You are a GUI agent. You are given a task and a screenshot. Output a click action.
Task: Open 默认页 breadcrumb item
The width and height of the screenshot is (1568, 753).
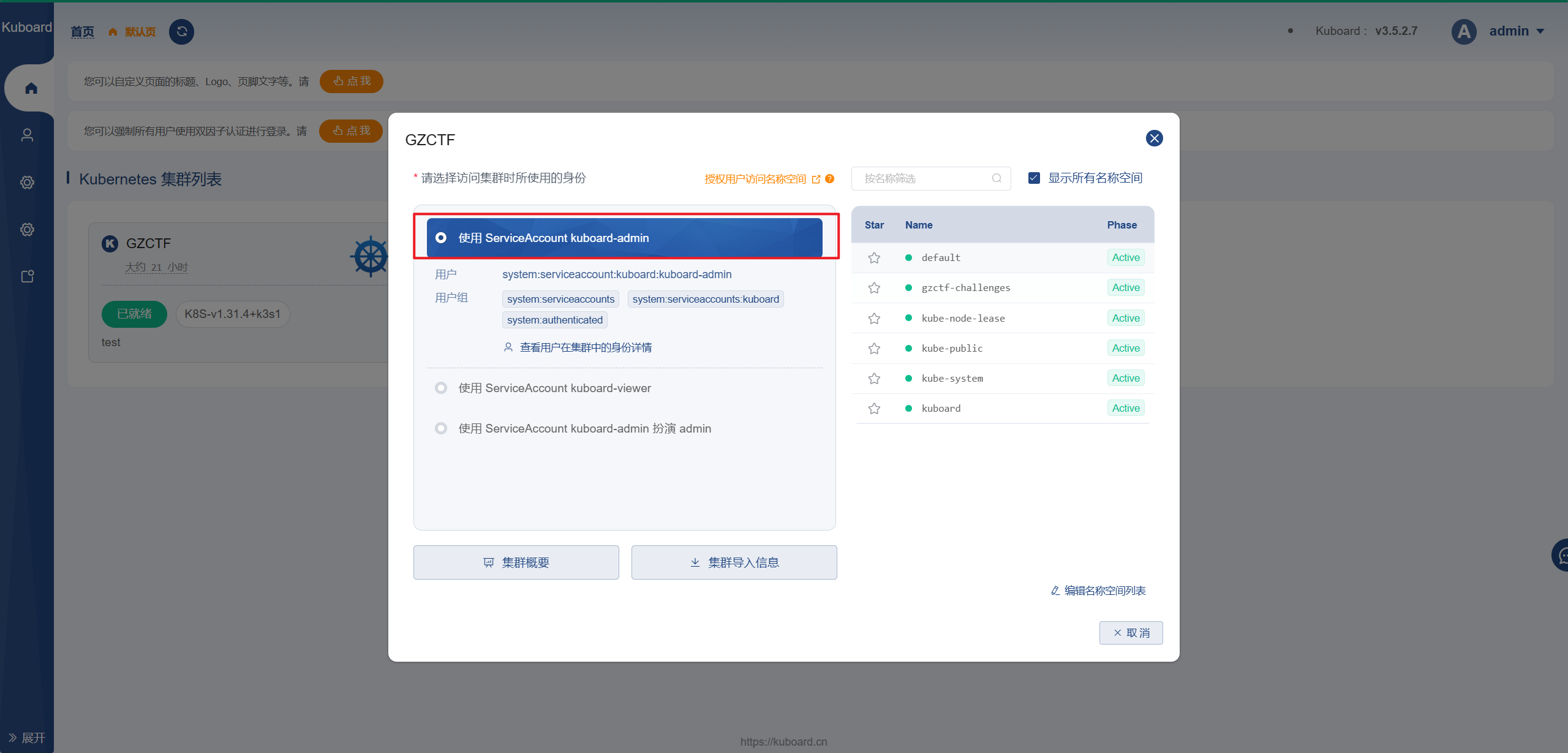[140, 32]
